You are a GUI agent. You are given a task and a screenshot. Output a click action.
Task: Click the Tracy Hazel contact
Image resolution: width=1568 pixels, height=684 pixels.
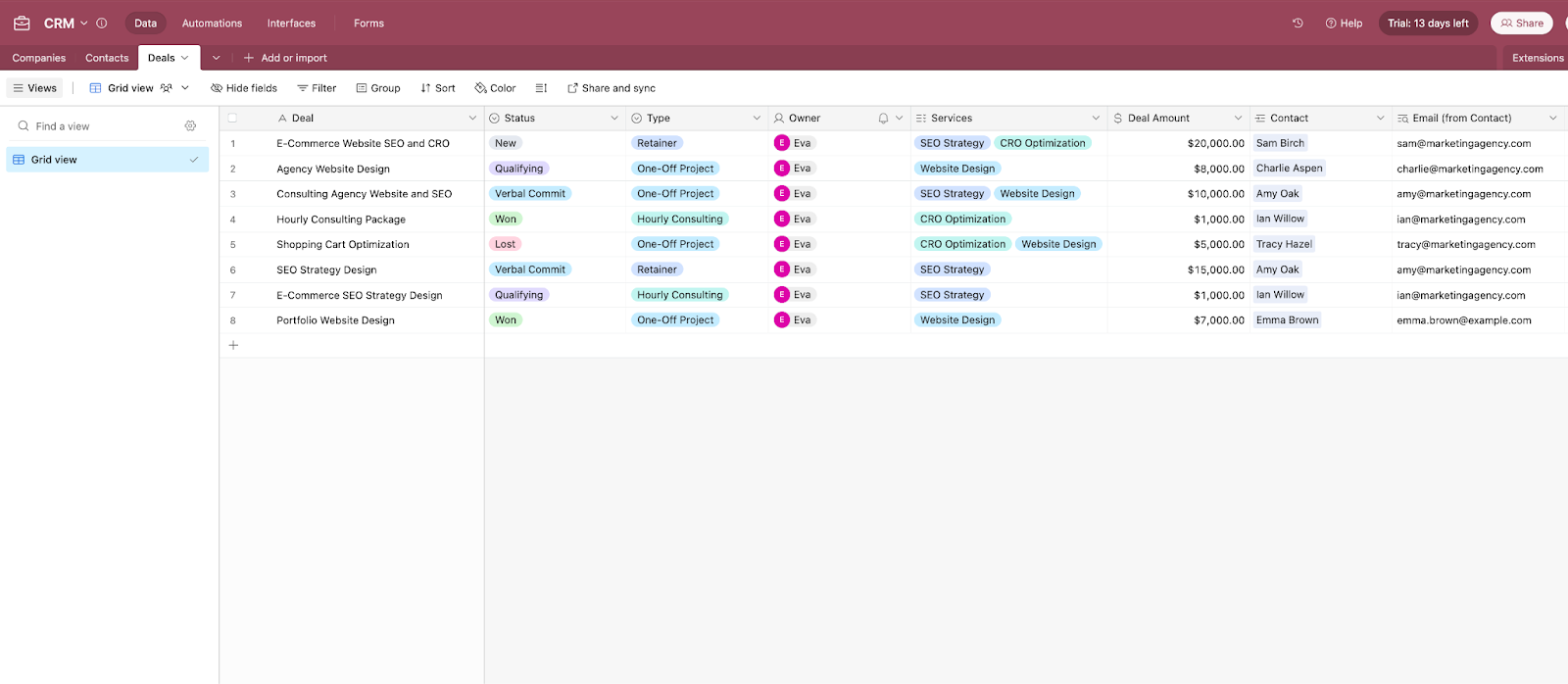point(1284,244)
